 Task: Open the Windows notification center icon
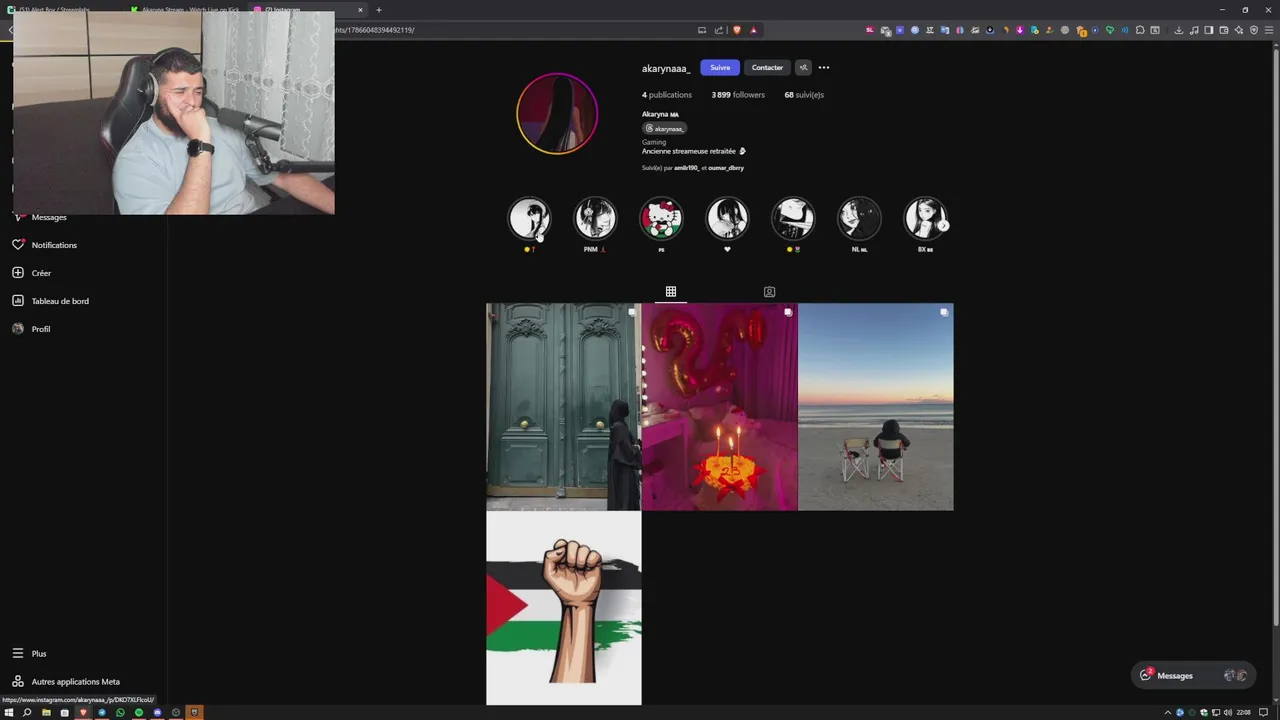pyautogui.click(x=1263, y=712)
